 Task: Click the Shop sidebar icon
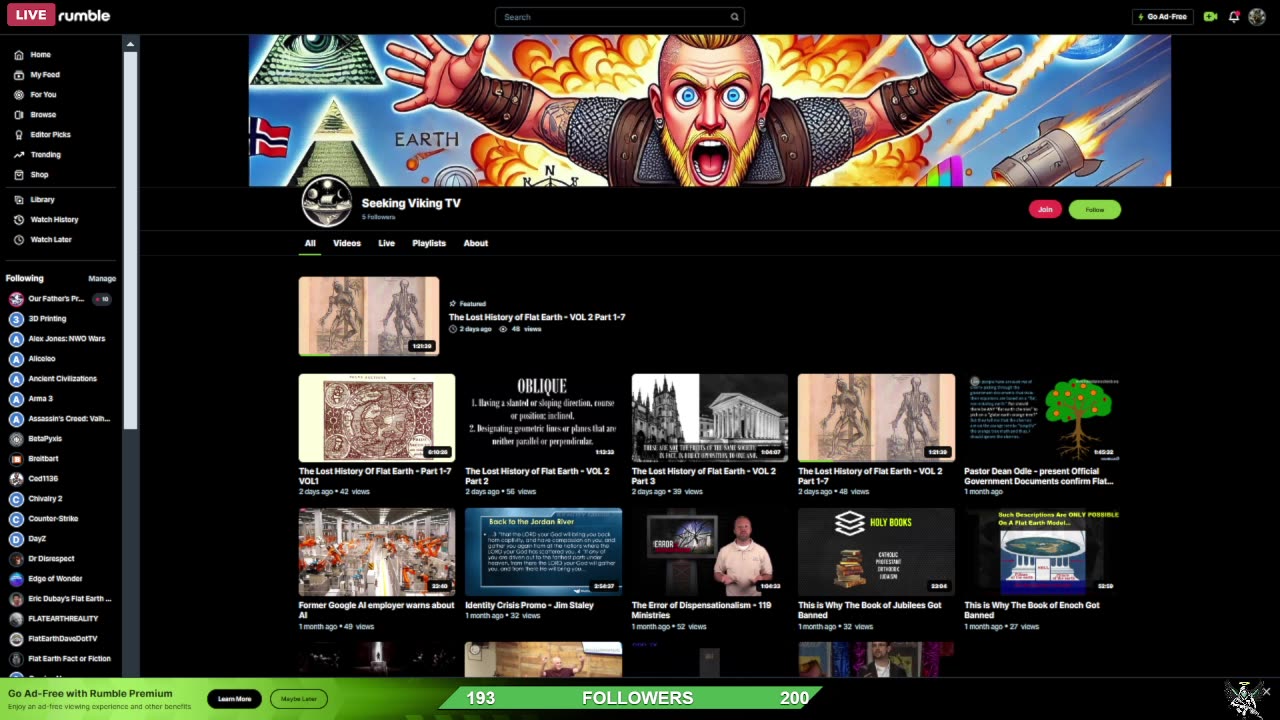click(x=18, y=175)
